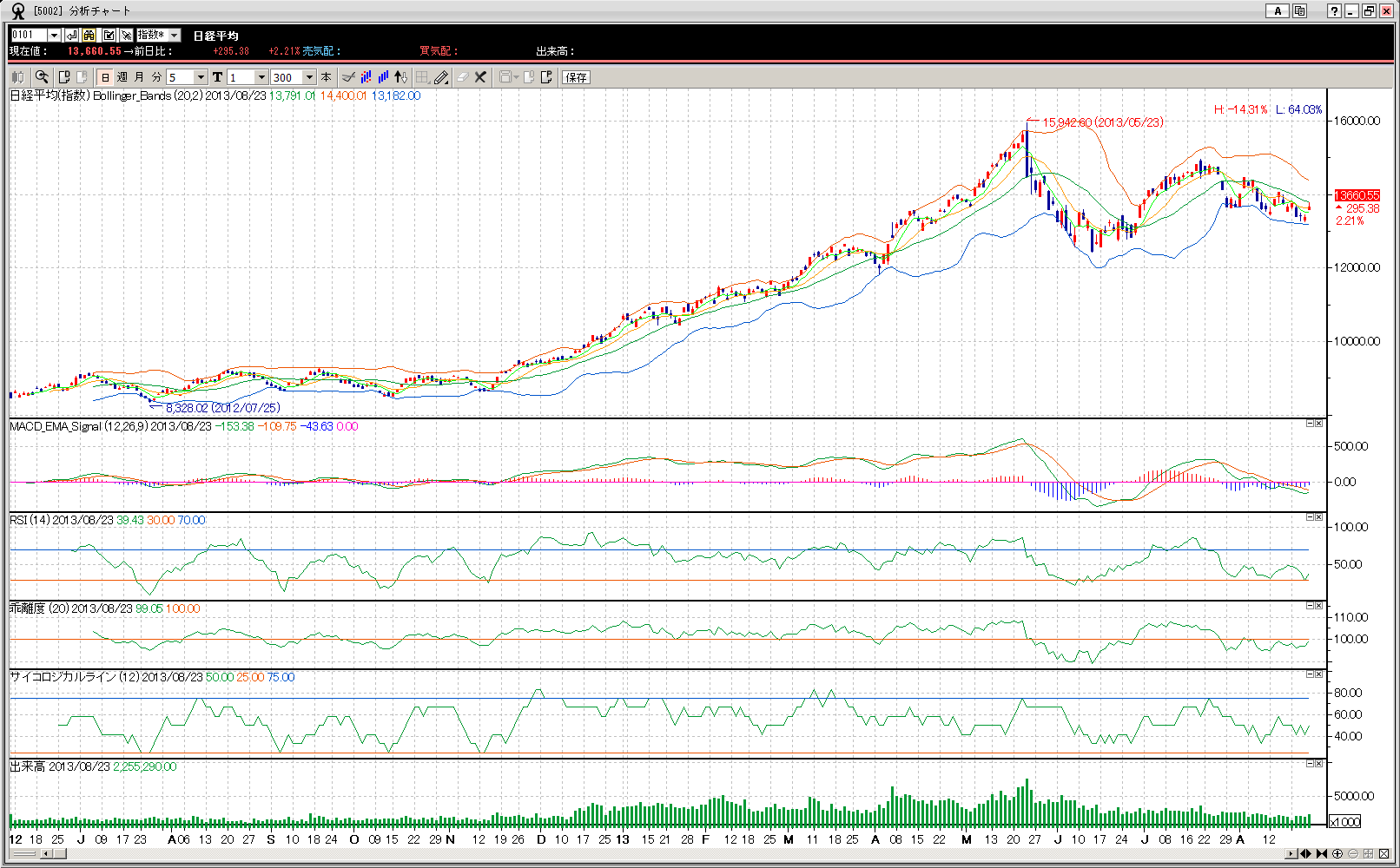The width and height of the screenshot is (1400, 868).
Task: Click the A font button in title bar
Action: [1277, 11]
